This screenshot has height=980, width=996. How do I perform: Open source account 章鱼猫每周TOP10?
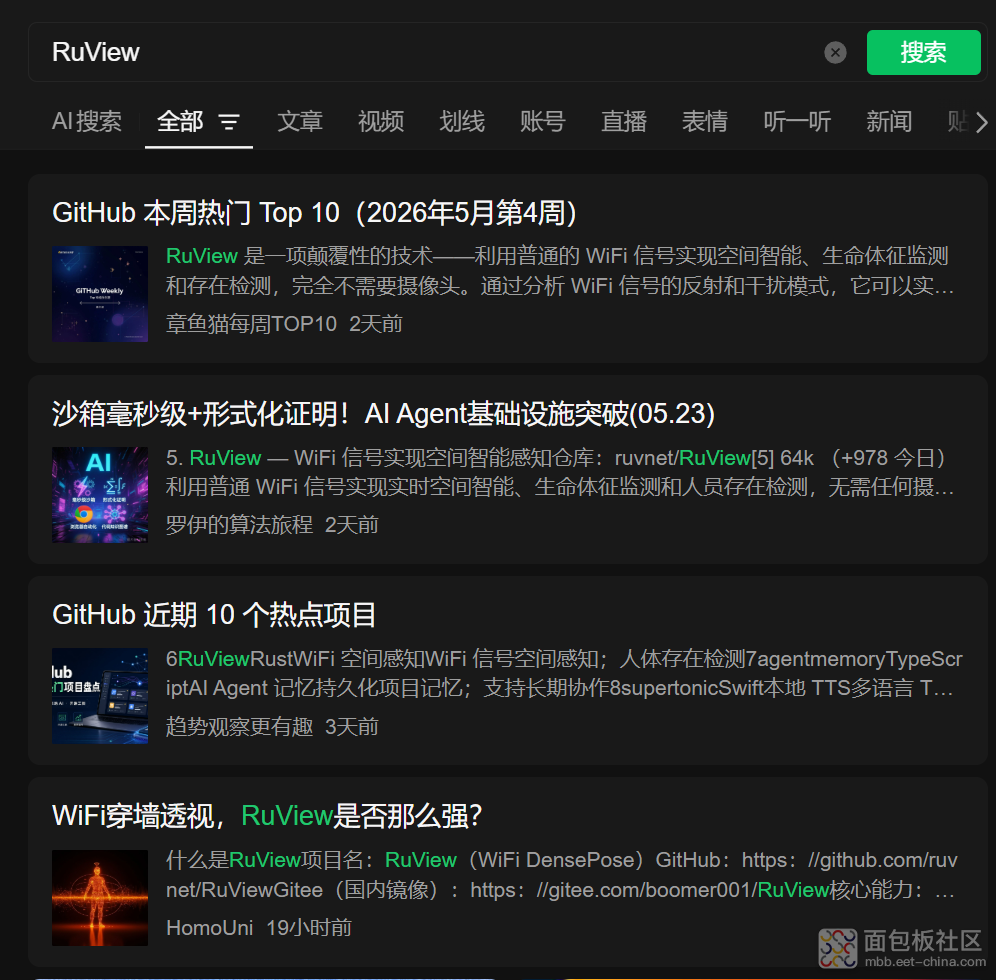[251, 324]
